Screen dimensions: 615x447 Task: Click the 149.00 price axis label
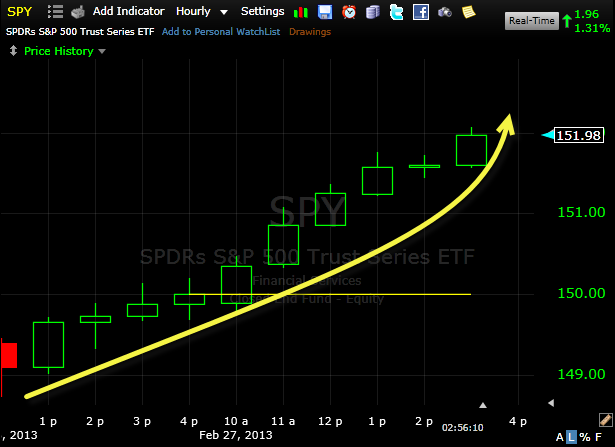(581, 374)
